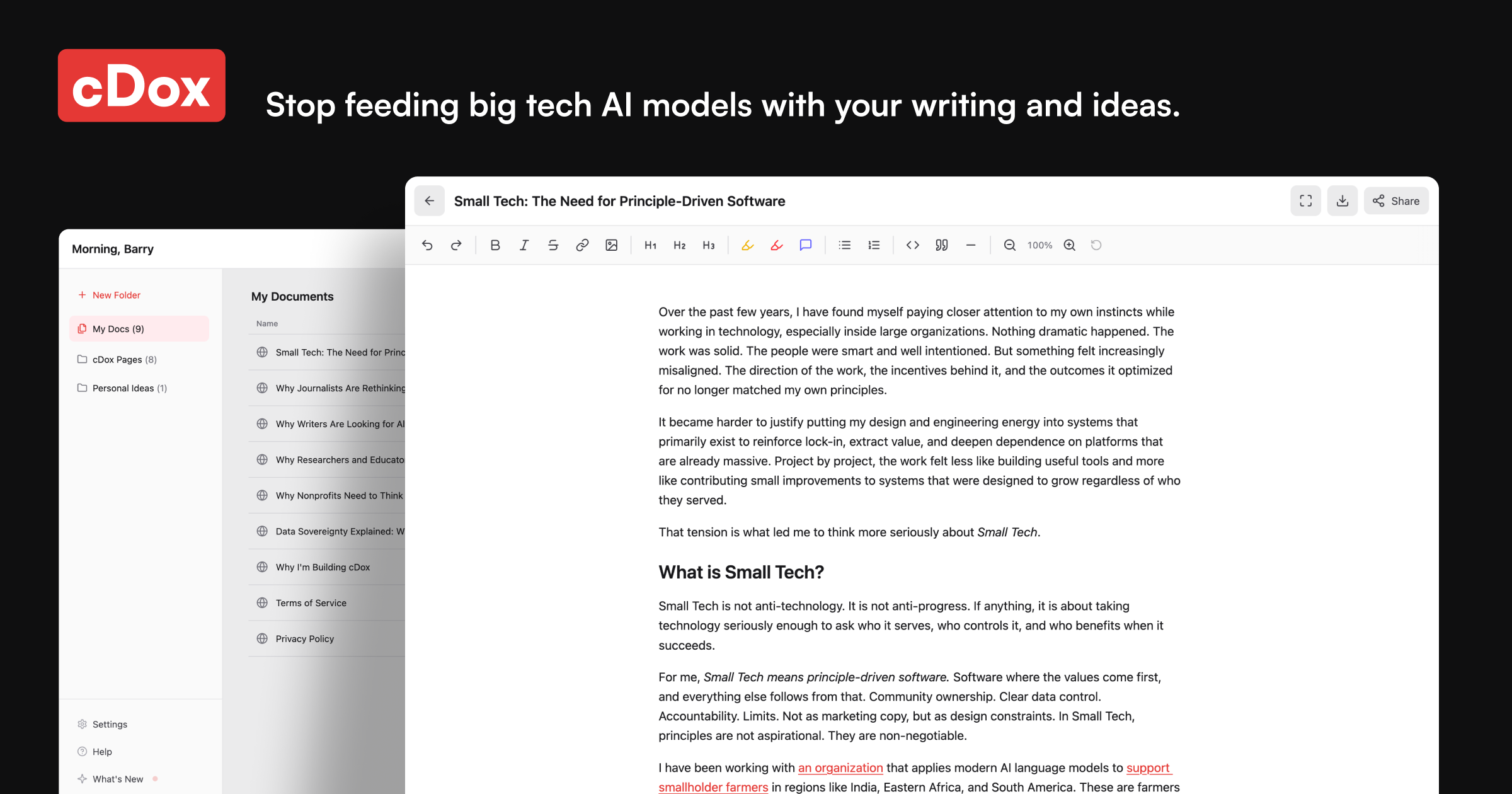This screenshot has width=1512, height=794.
Task: Insert a hyperlink
Action: coord(582,245)
